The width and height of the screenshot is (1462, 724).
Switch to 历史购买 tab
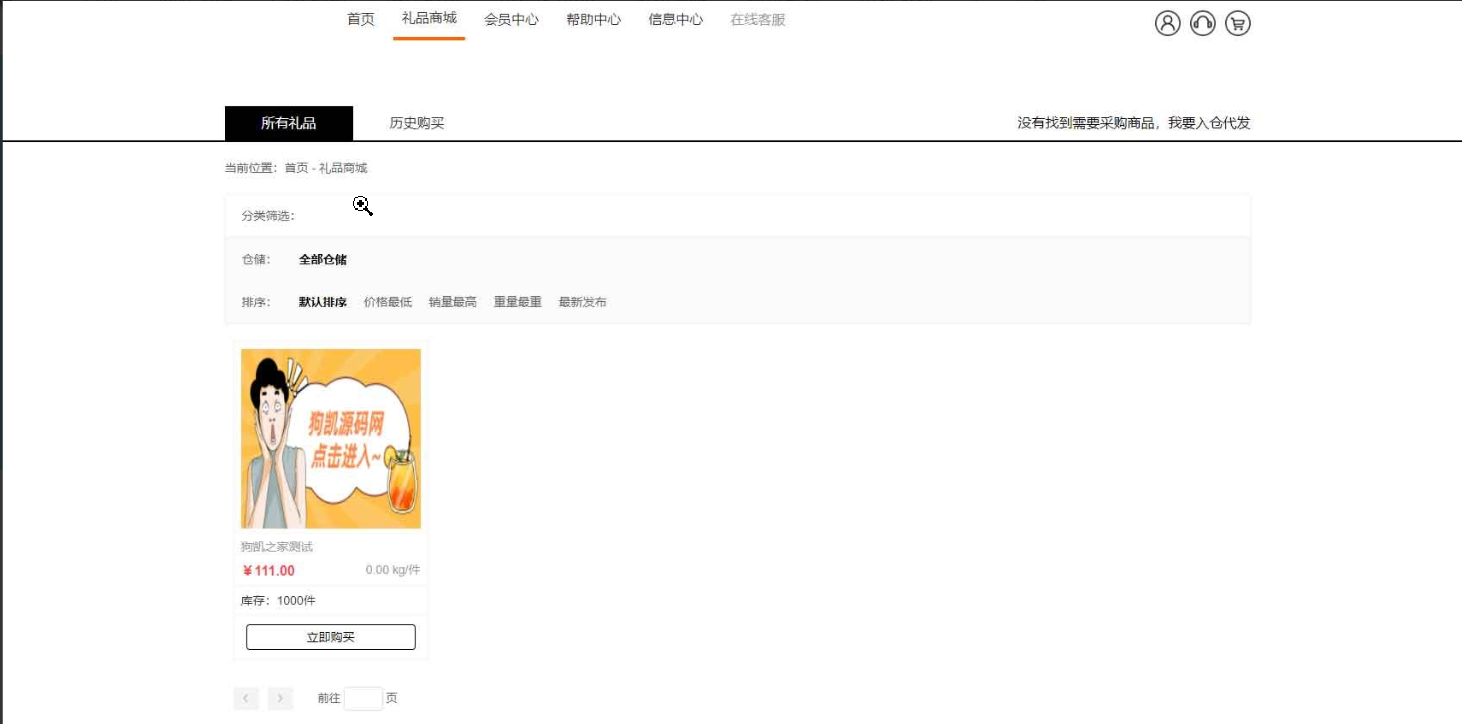[417, 123]
